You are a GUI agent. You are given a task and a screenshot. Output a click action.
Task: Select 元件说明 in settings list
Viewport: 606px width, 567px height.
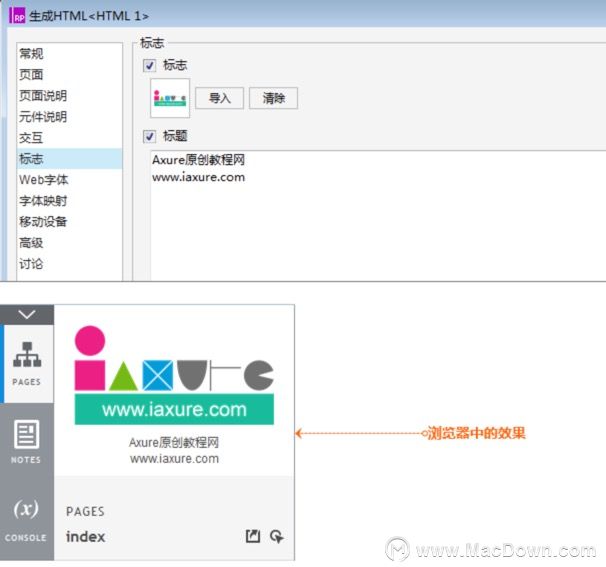pyautogui.click(x=70, y=116)
